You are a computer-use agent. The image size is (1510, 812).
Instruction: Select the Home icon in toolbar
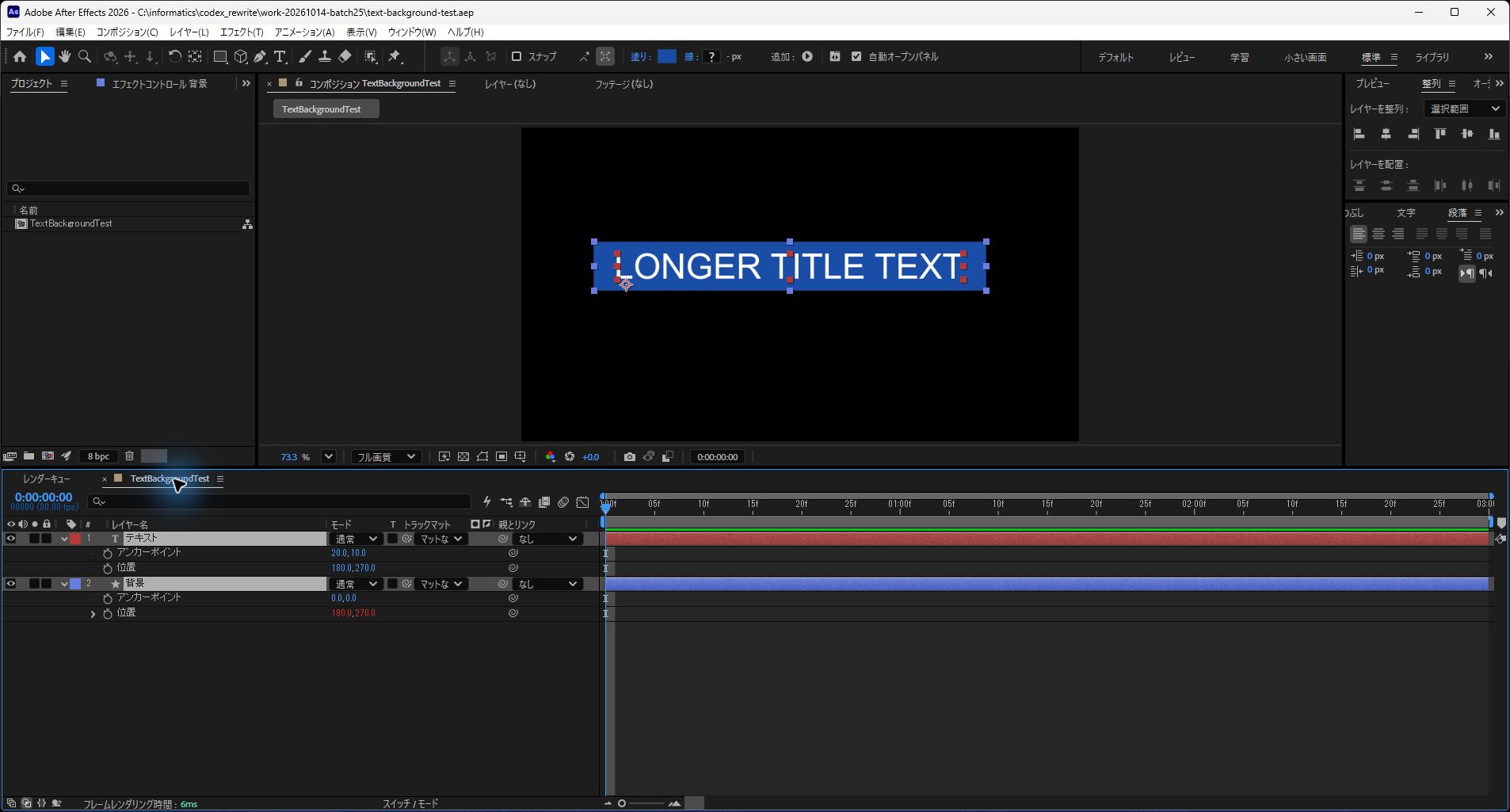pos(20,56)
